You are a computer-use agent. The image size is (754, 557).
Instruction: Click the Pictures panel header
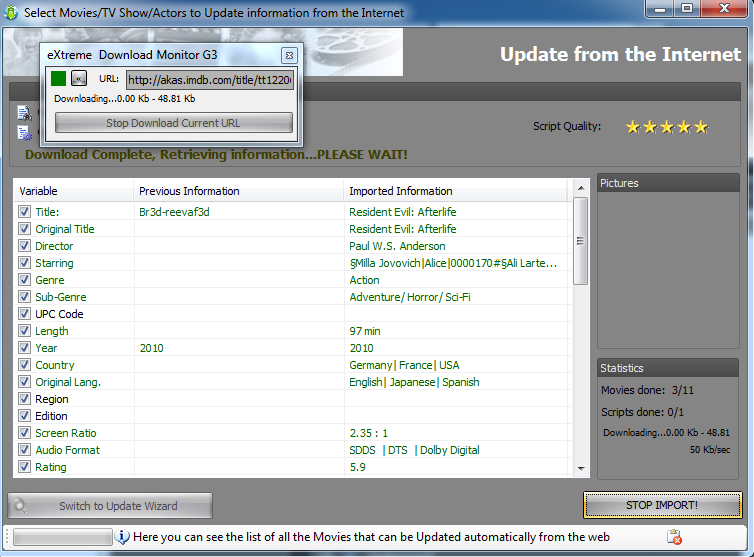pyautogui.click(x=668, y=183)
